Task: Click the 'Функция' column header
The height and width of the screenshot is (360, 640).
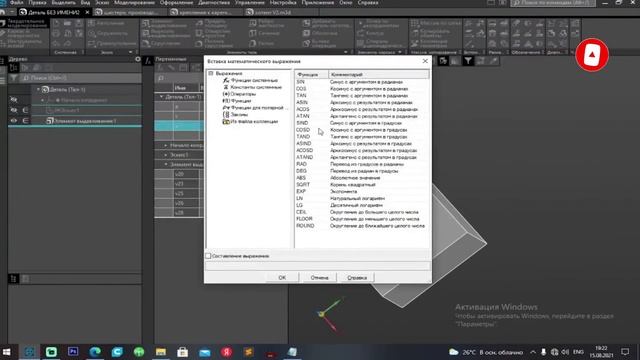Action: tap(311, 75)
